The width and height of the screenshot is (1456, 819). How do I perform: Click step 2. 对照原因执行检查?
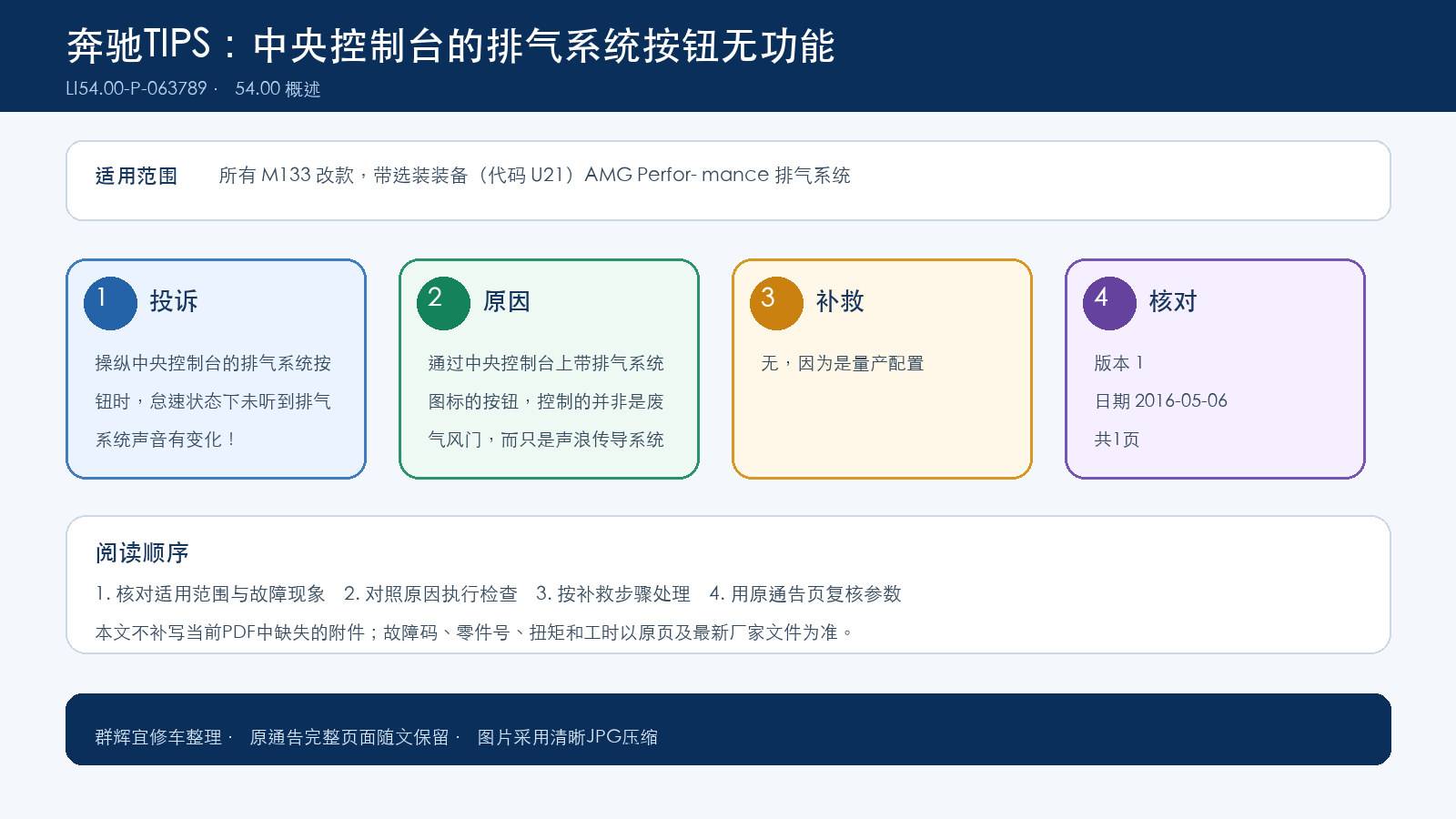tap(430, 594)
